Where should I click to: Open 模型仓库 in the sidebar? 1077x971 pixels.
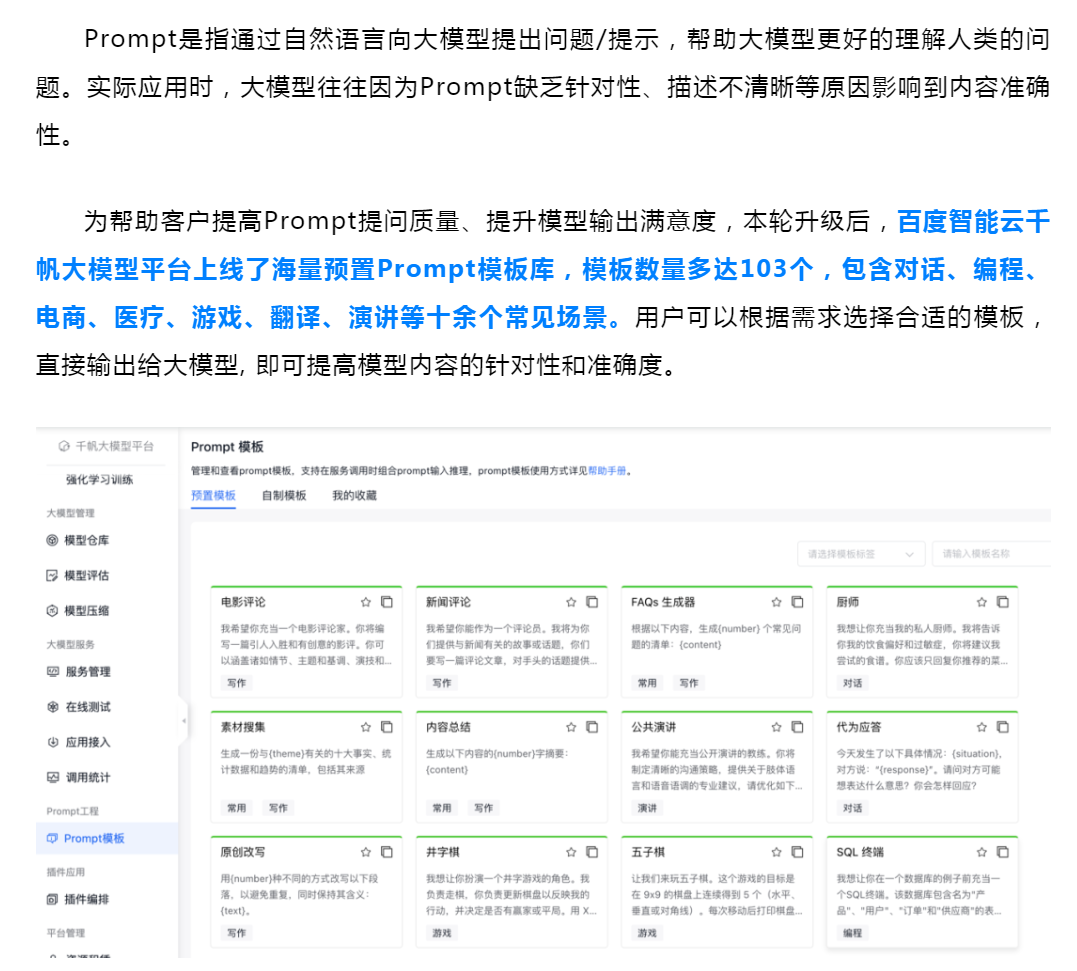click(86, 540)
